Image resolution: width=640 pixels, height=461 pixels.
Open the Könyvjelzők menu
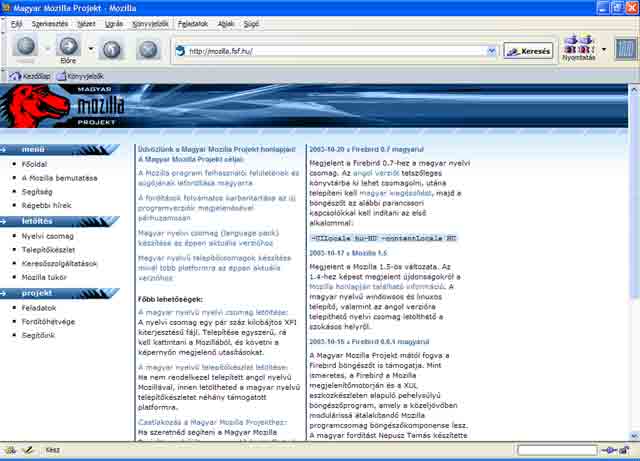point(150,24)
